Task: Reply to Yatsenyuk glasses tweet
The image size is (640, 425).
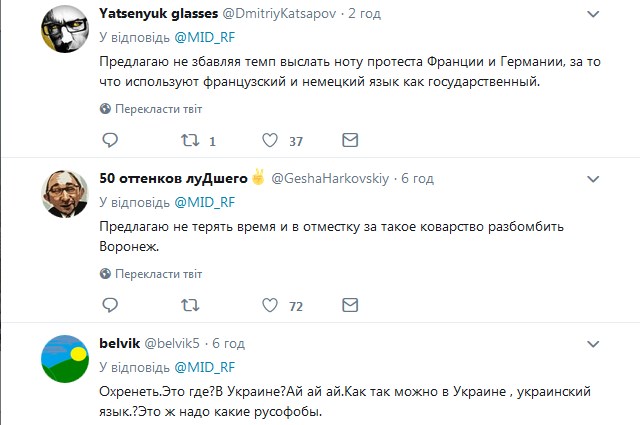Action: (x=107, y=140)
